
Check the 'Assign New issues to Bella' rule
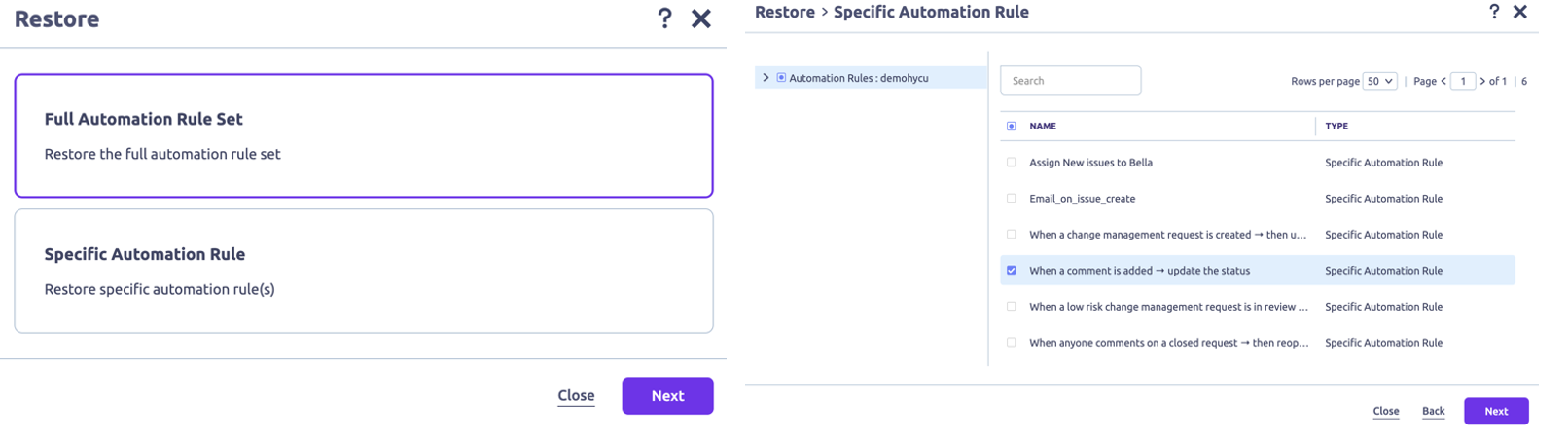point(1012,163)
